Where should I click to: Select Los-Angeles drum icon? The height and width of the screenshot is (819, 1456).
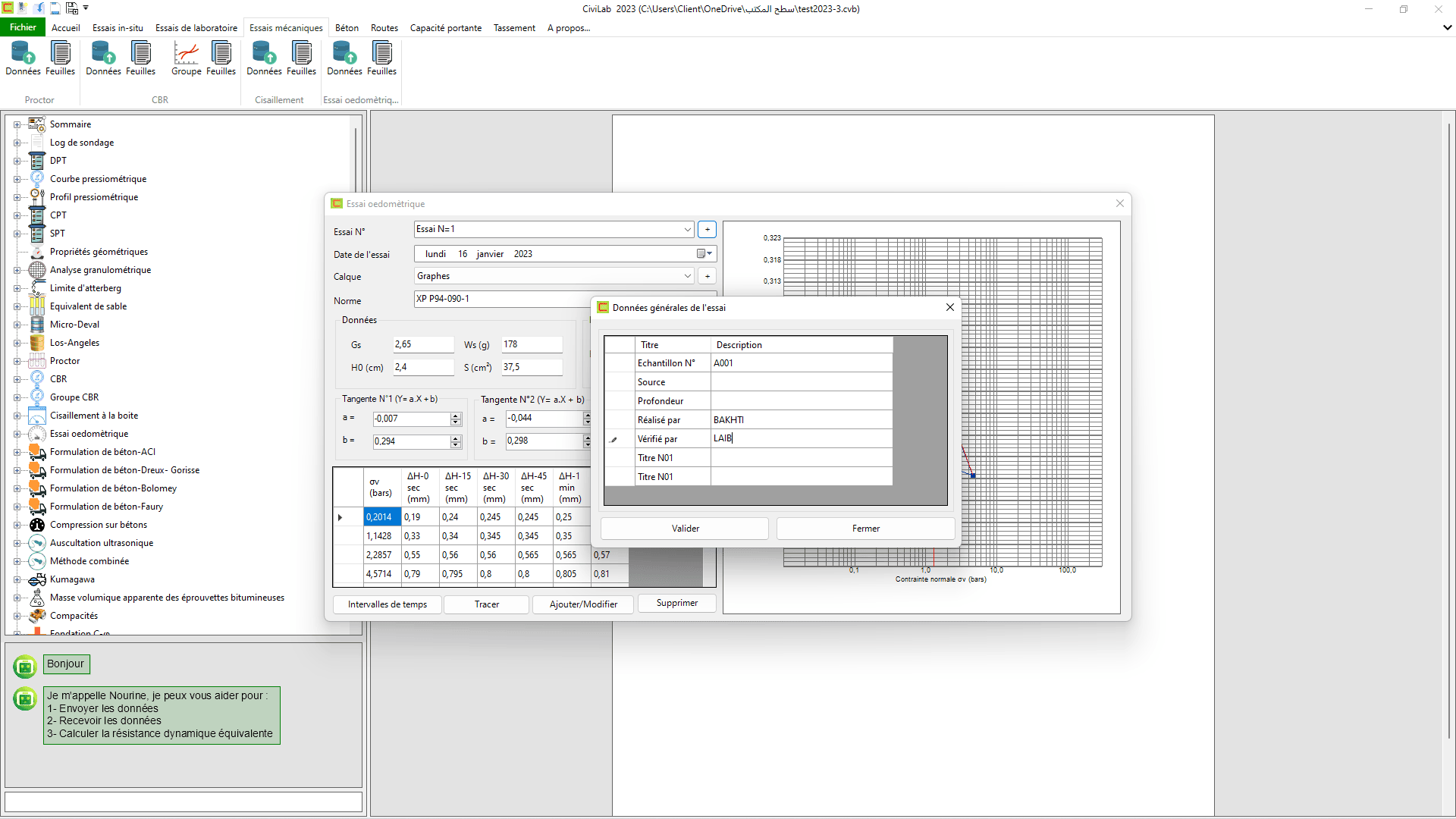point(37,343)
